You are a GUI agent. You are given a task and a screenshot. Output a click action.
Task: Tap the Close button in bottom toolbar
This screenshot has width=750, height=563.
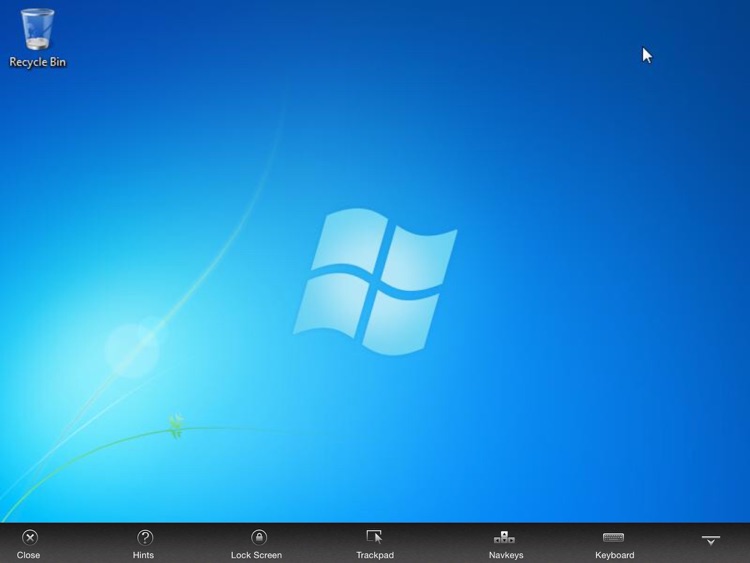click(29, 544)
